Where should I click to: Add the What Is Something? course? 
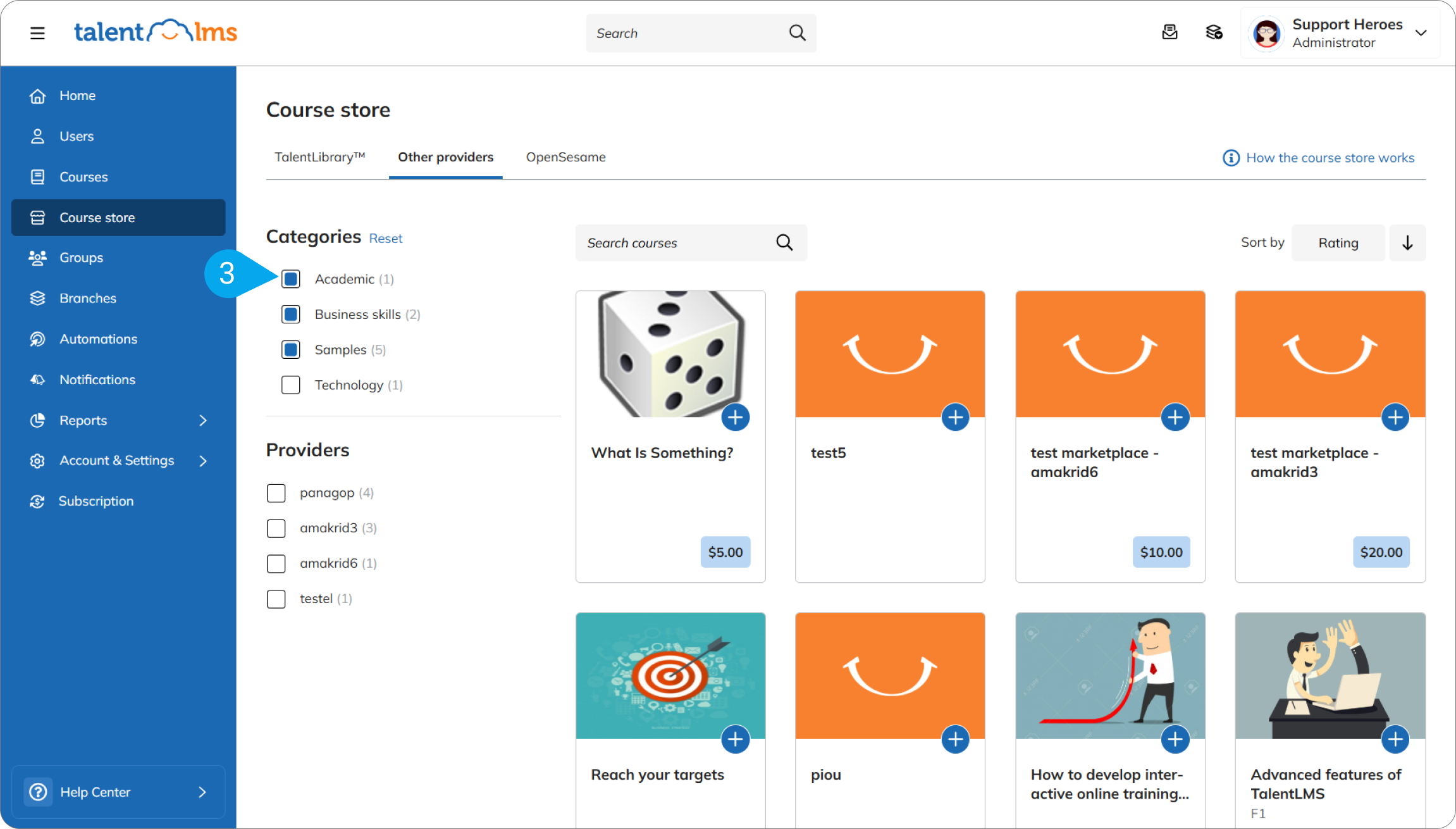pyautogui.click(x=735, y=417)
